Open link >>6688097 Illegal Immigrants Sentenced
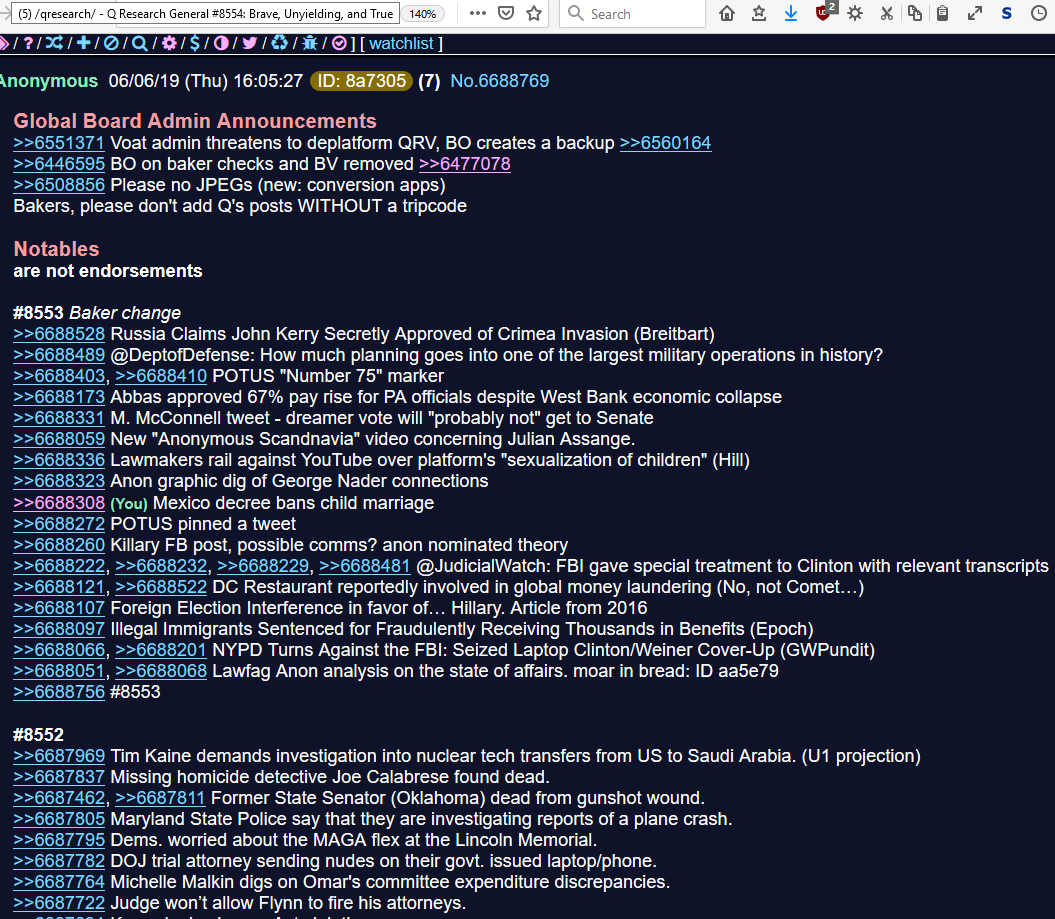Image resolution: width=1055 pixels, height=919 pixels. [x=59, y=629]
